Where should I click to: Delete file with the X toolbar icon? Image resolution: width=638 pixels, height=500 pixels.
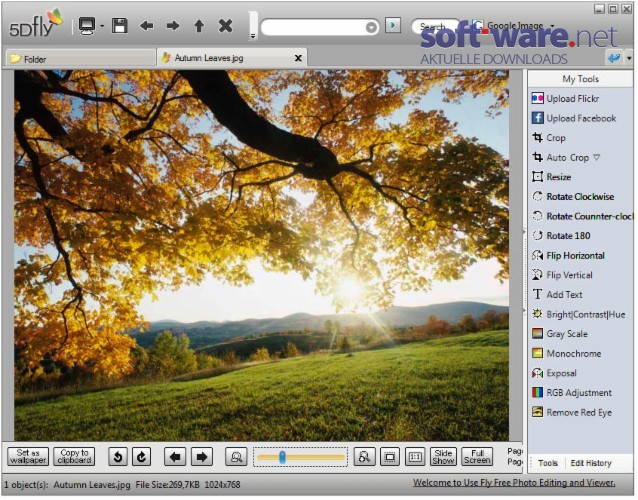(225, 26)
